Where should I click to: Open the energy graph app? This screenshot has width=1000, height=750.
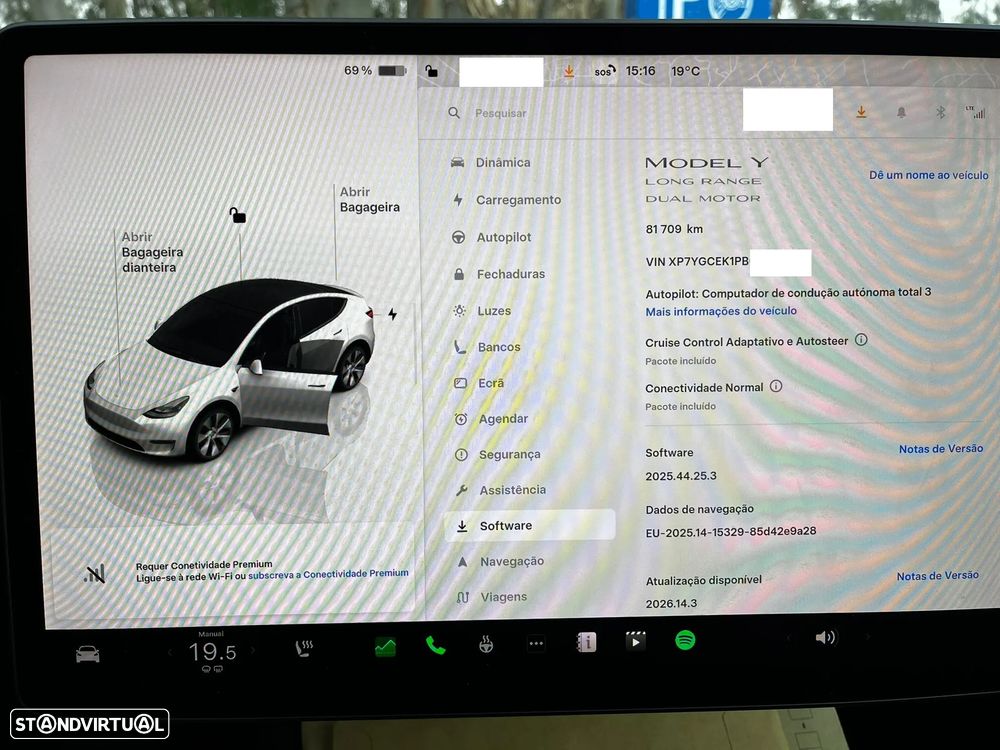385,647
